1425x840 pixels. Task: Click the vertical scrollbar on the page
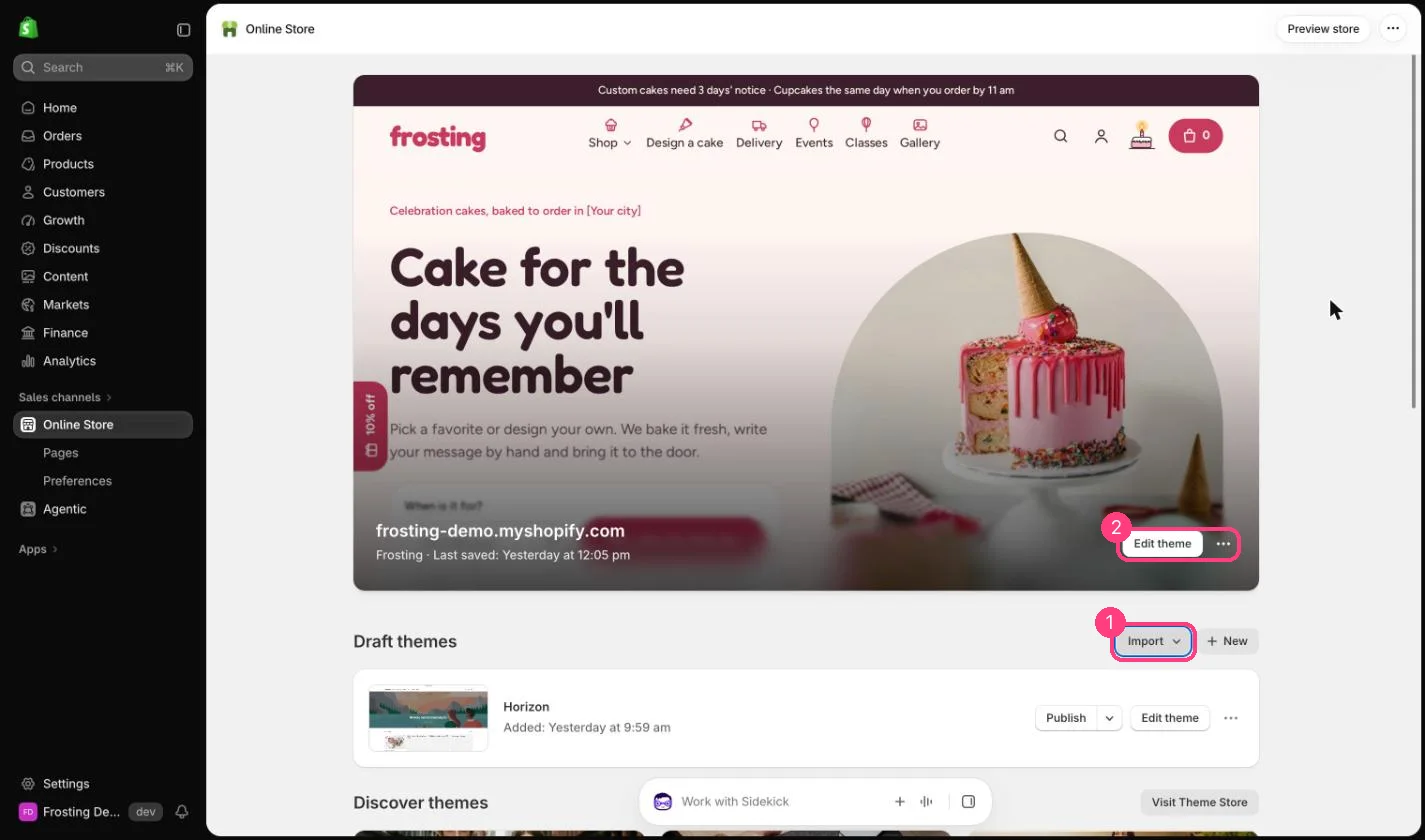click(x=1414, y=232)
